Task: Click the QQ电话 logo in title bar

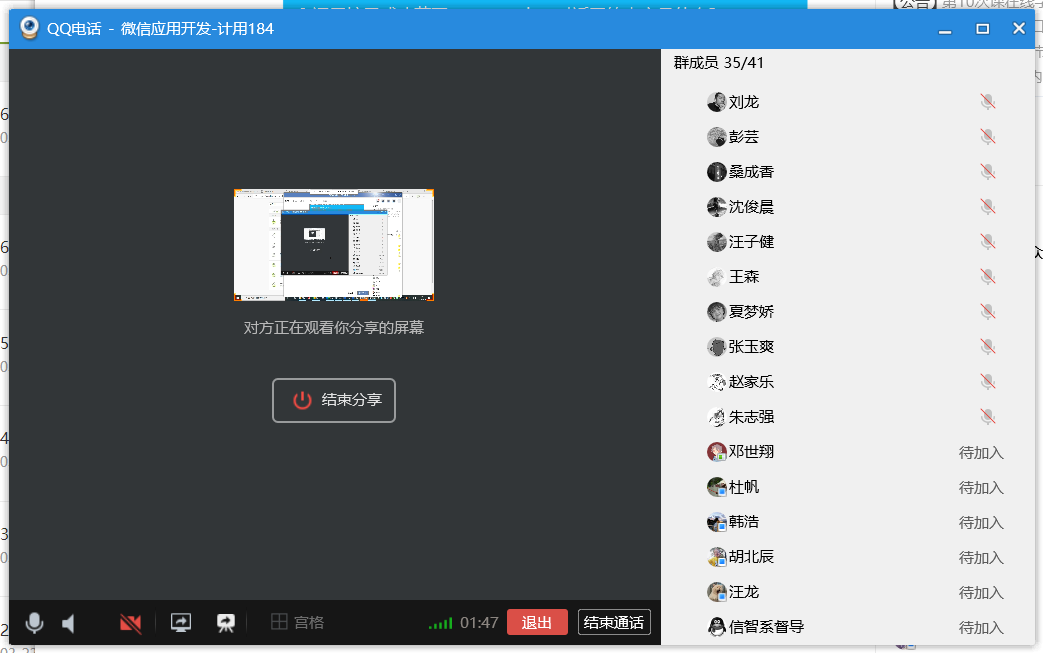Action: coord(30,28)
